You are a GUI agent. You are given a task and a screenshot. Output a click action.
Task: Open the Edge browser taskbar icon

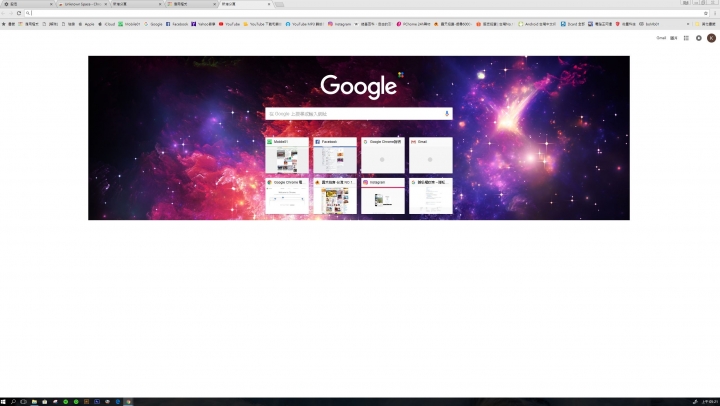[118, 402]
